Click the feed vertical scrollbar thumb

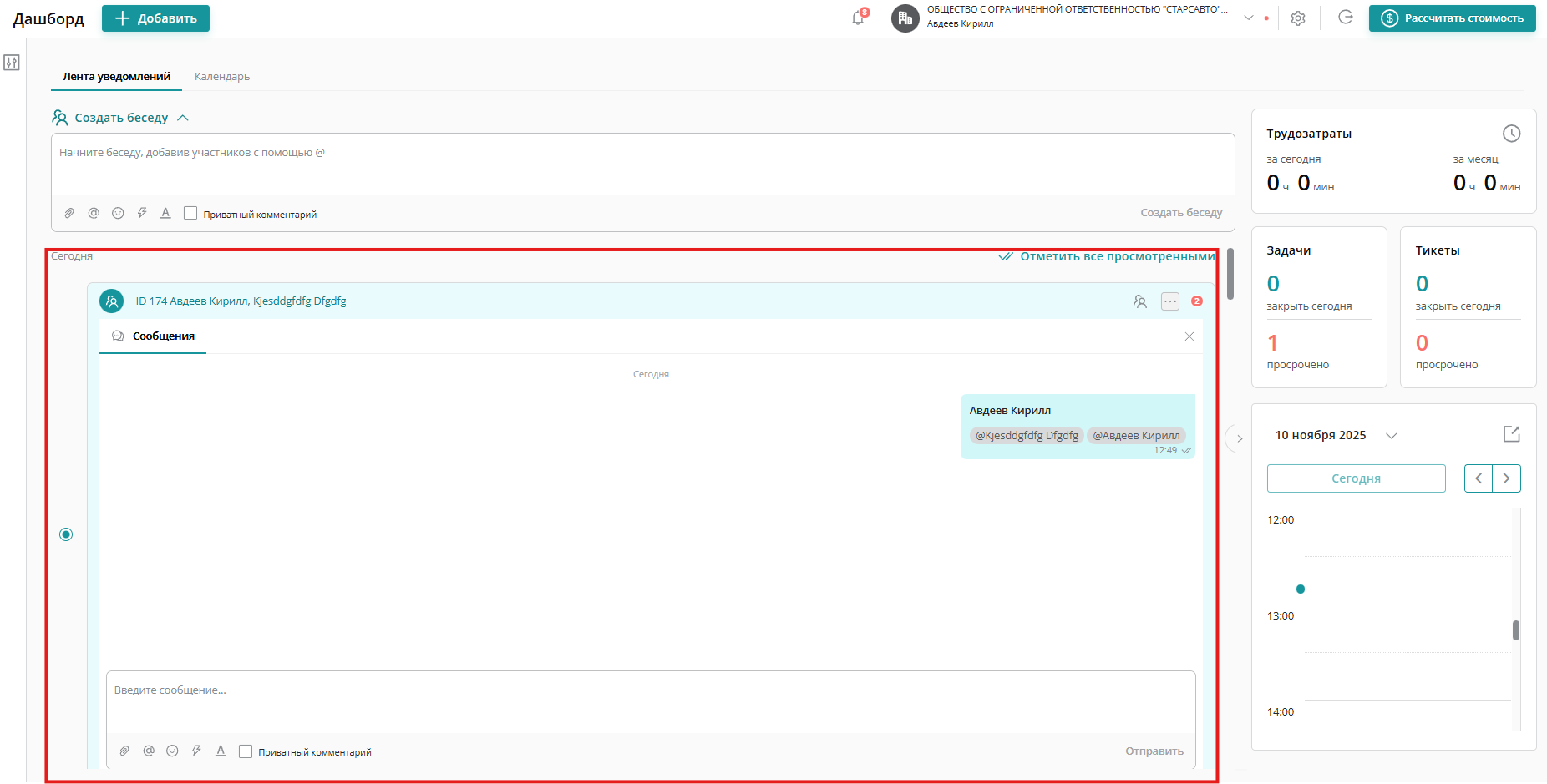(1230, 274)
